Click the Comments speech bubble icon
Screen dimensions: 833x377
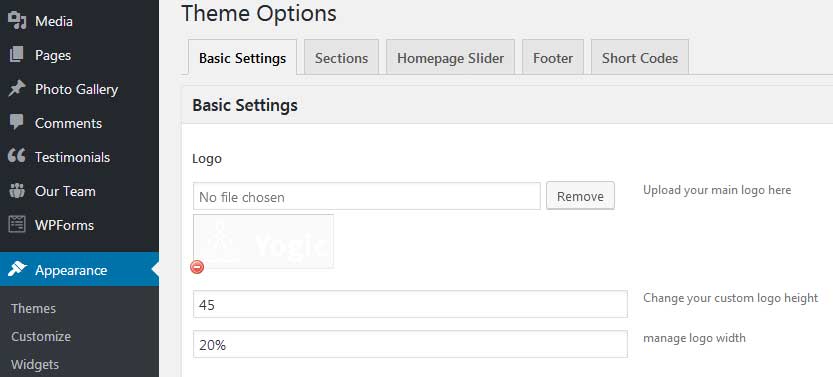click(17, 122)
